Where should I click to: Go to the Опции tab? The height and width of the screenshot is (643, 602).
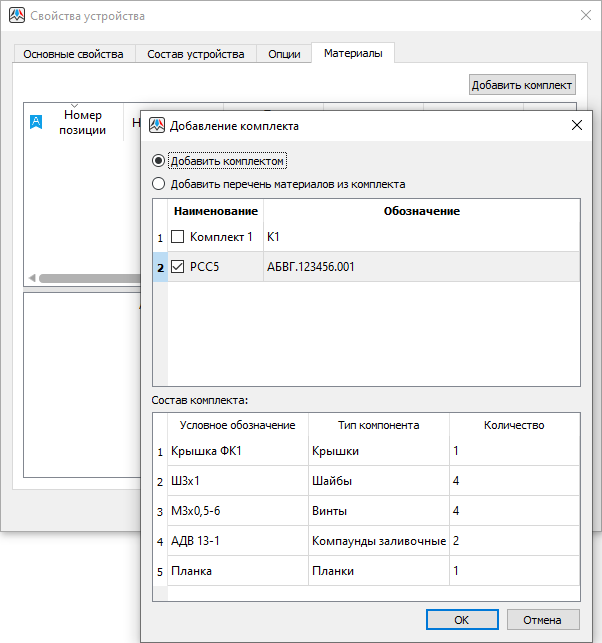(284, 54)
